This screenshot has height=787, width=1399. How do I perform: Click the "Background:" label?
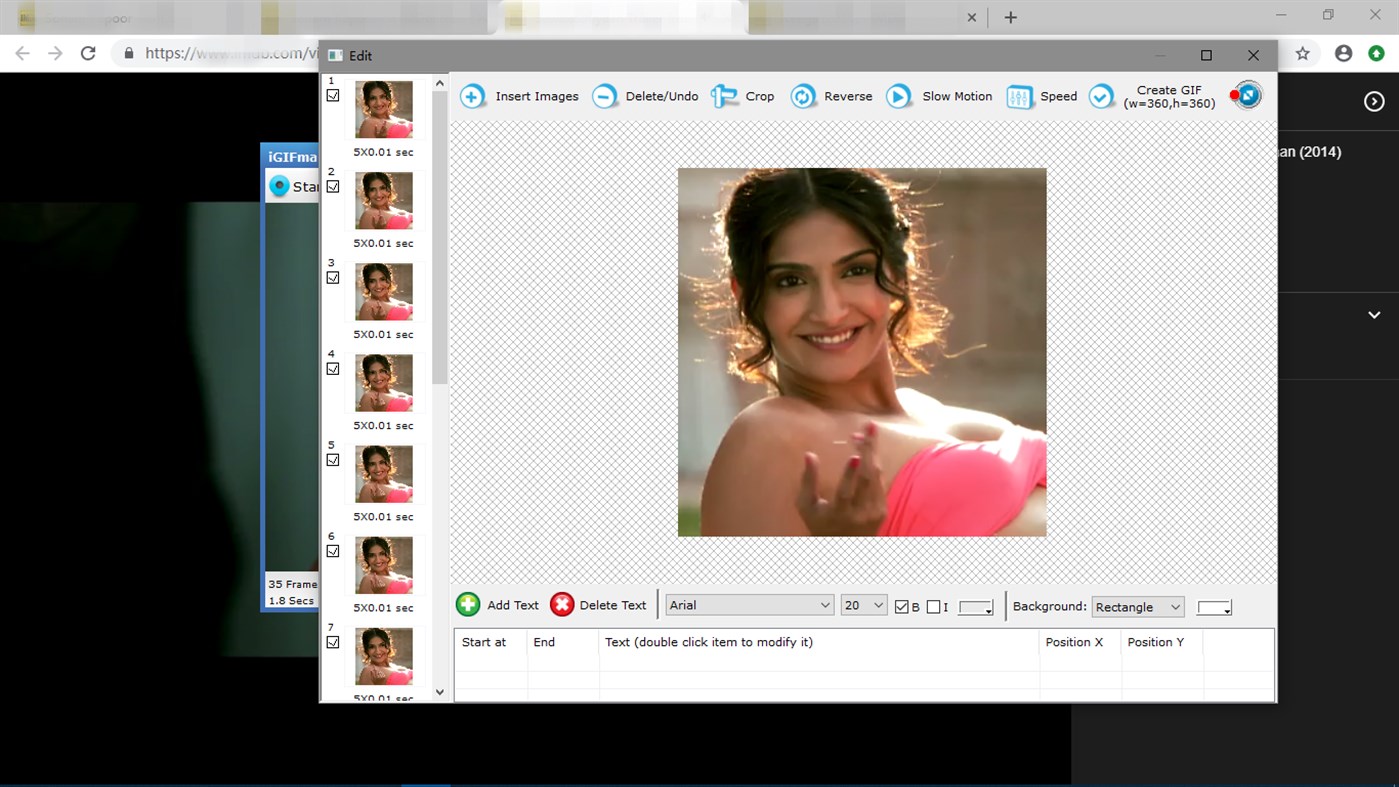1049,606
